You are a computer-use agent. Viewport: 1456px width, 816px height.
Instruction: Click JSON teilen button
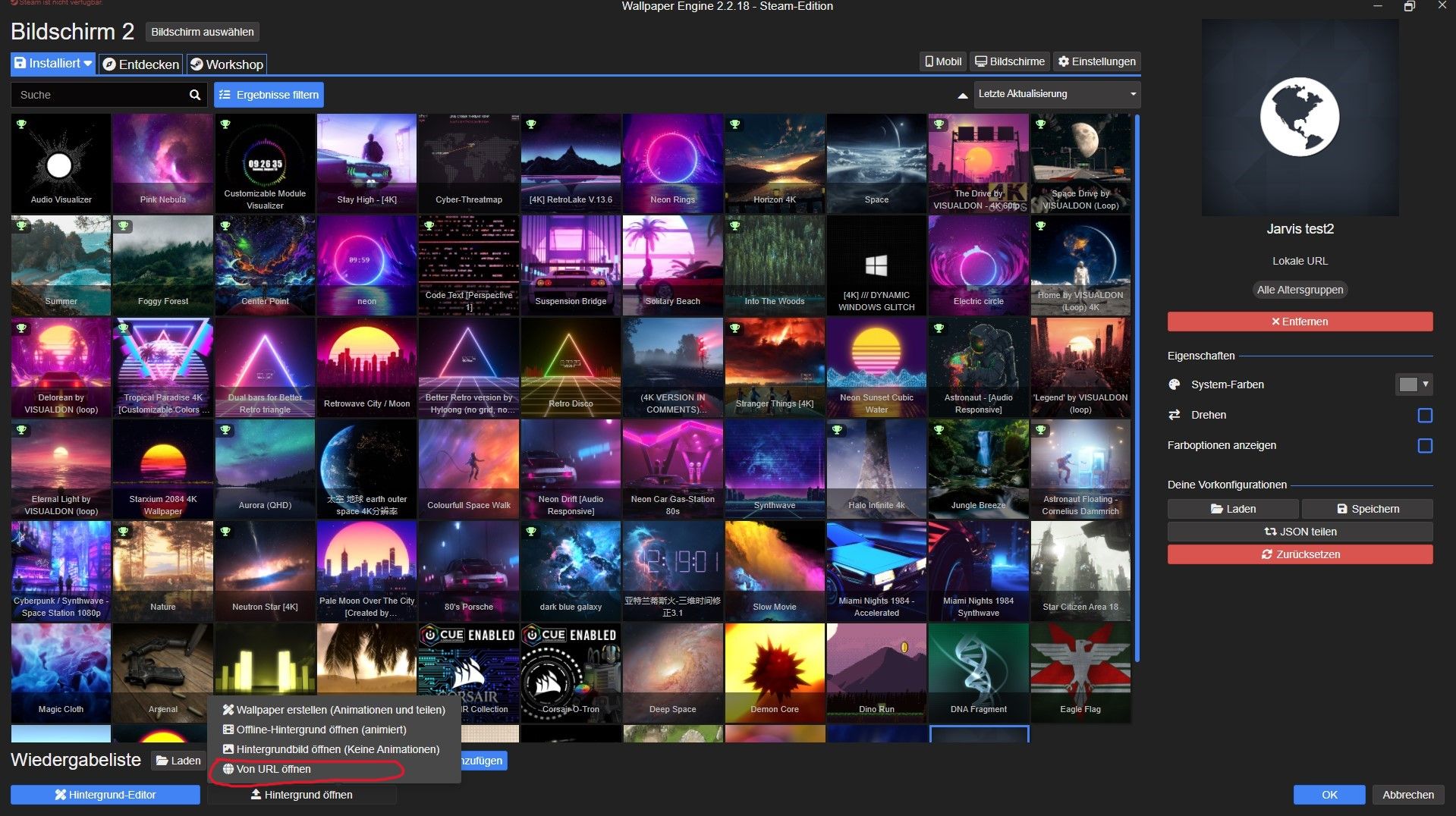[1300, 532]
